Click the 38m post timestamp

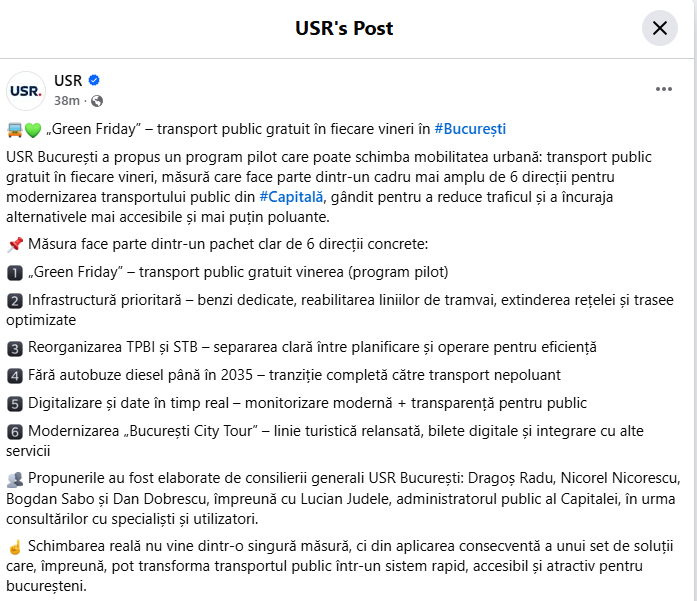coord(67,101)
